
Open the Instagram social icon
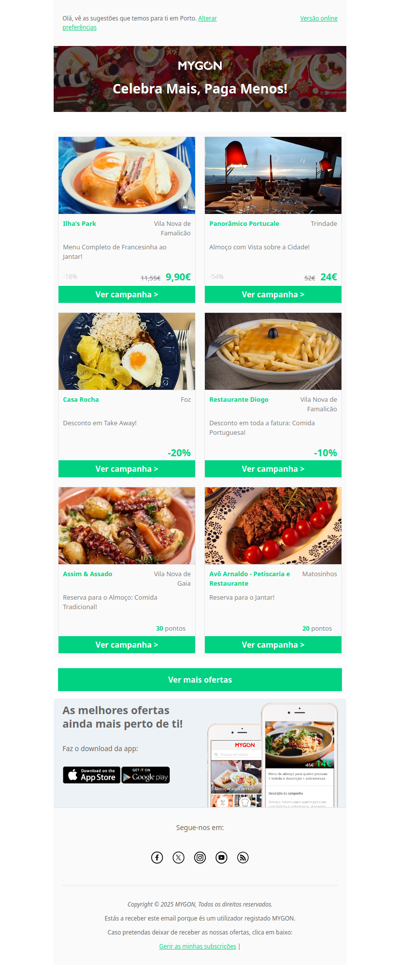pyautogui.click(x=200, y=857)
